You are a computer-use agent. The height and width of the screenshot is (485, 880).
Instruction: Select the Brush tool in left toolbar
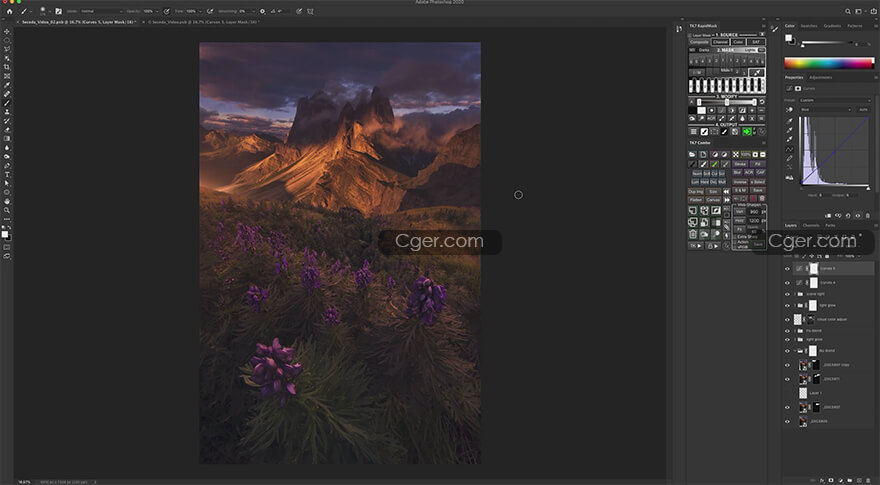7,103
